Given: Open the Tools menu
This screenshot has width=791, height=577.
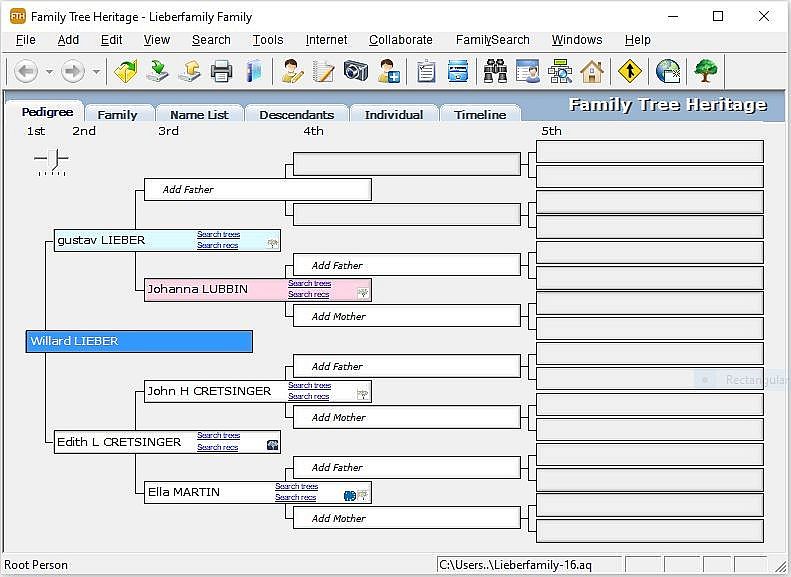Looking at the screenshot, I should 267,40.
